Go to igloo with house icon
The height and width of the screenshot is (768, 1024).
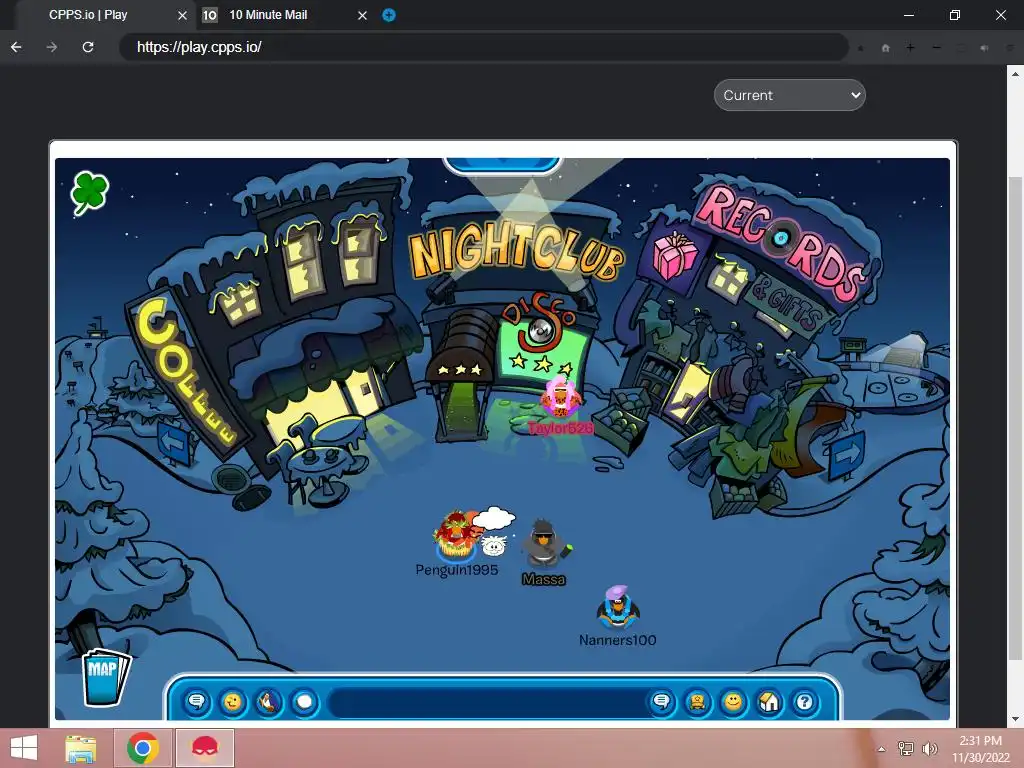coord(769,702)
